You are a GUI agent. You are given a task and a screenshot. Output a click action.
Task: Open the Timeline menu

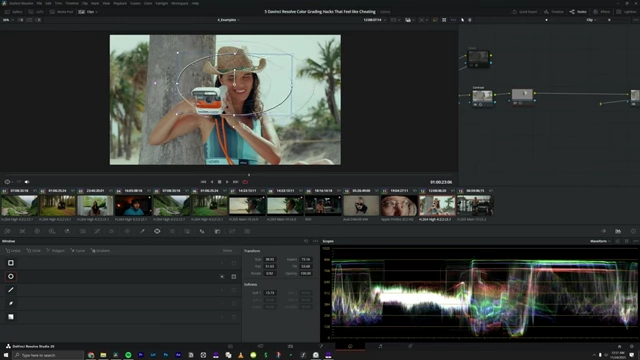point(72,3)
